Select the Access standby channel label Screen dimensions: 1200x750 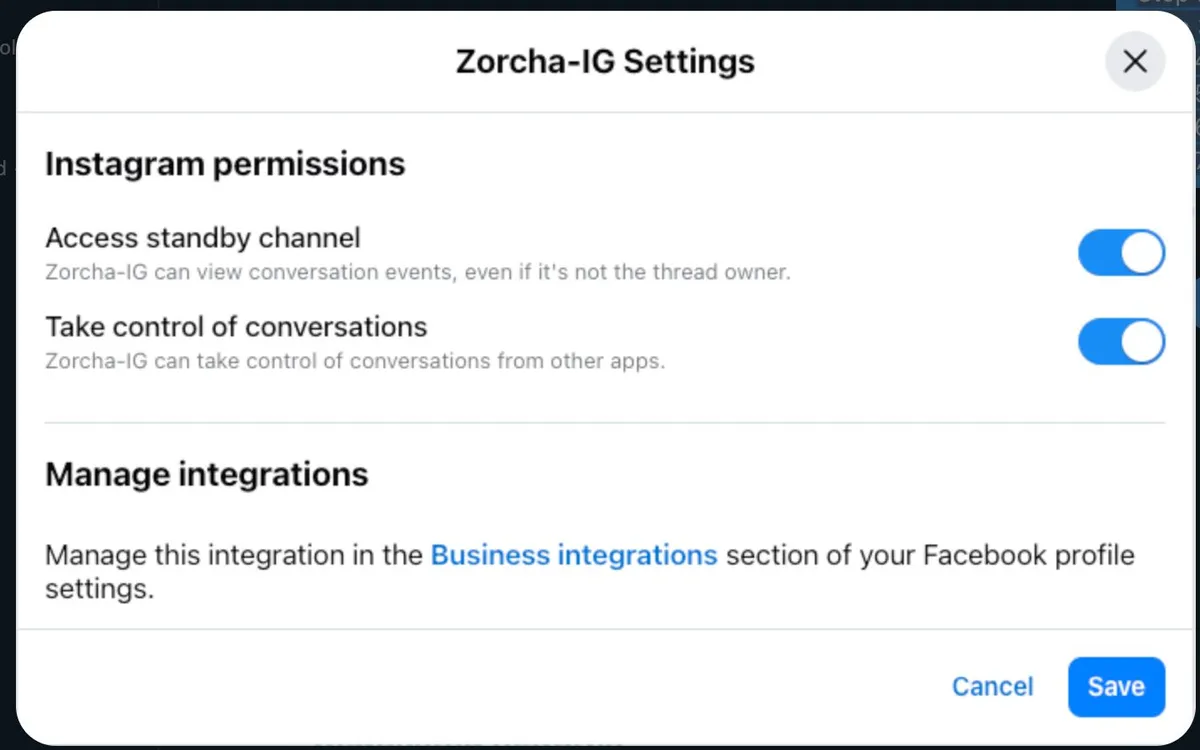(x=203, y=238)
